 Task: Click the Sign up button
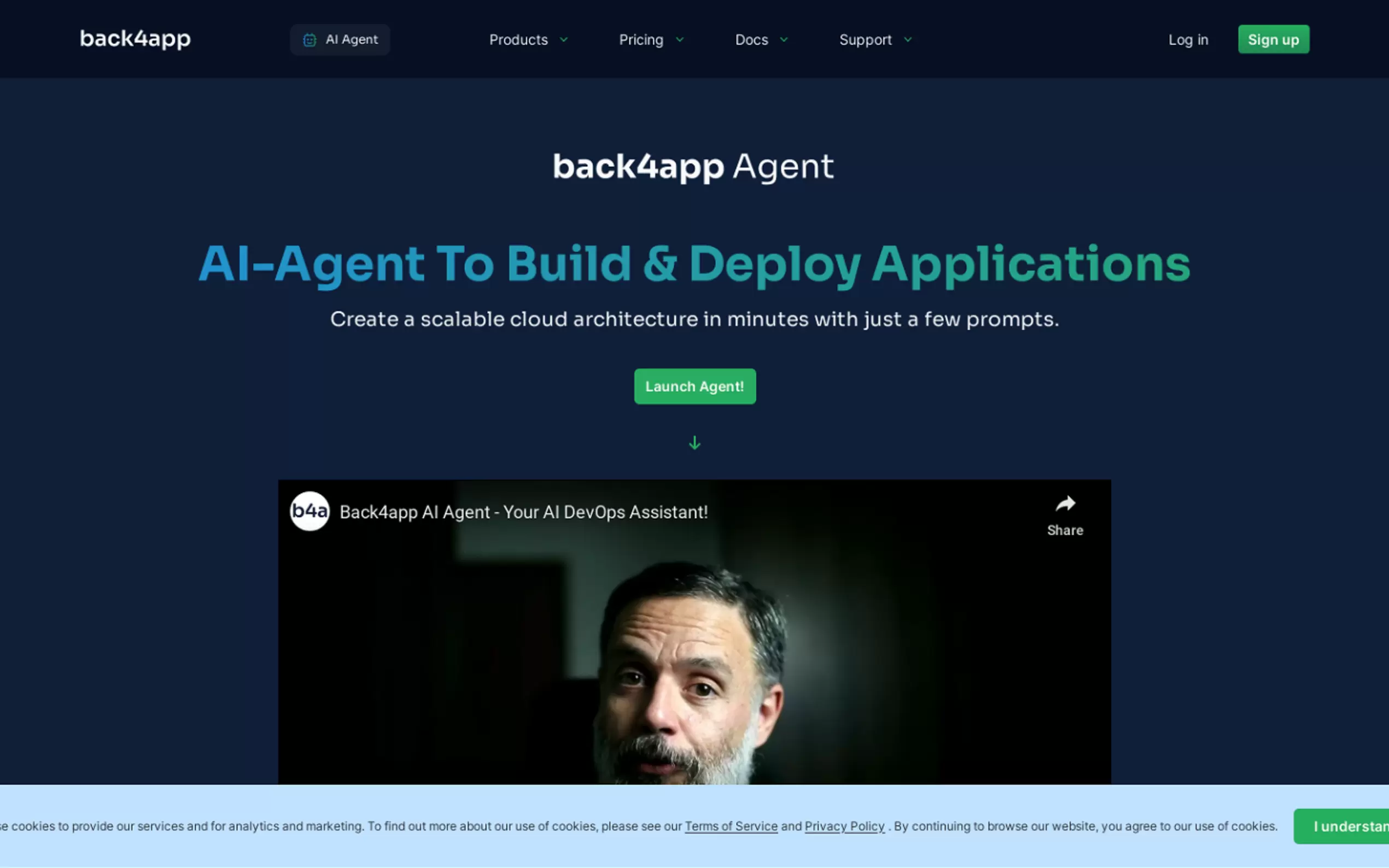pyautogui.click(x=1274, y=39)
